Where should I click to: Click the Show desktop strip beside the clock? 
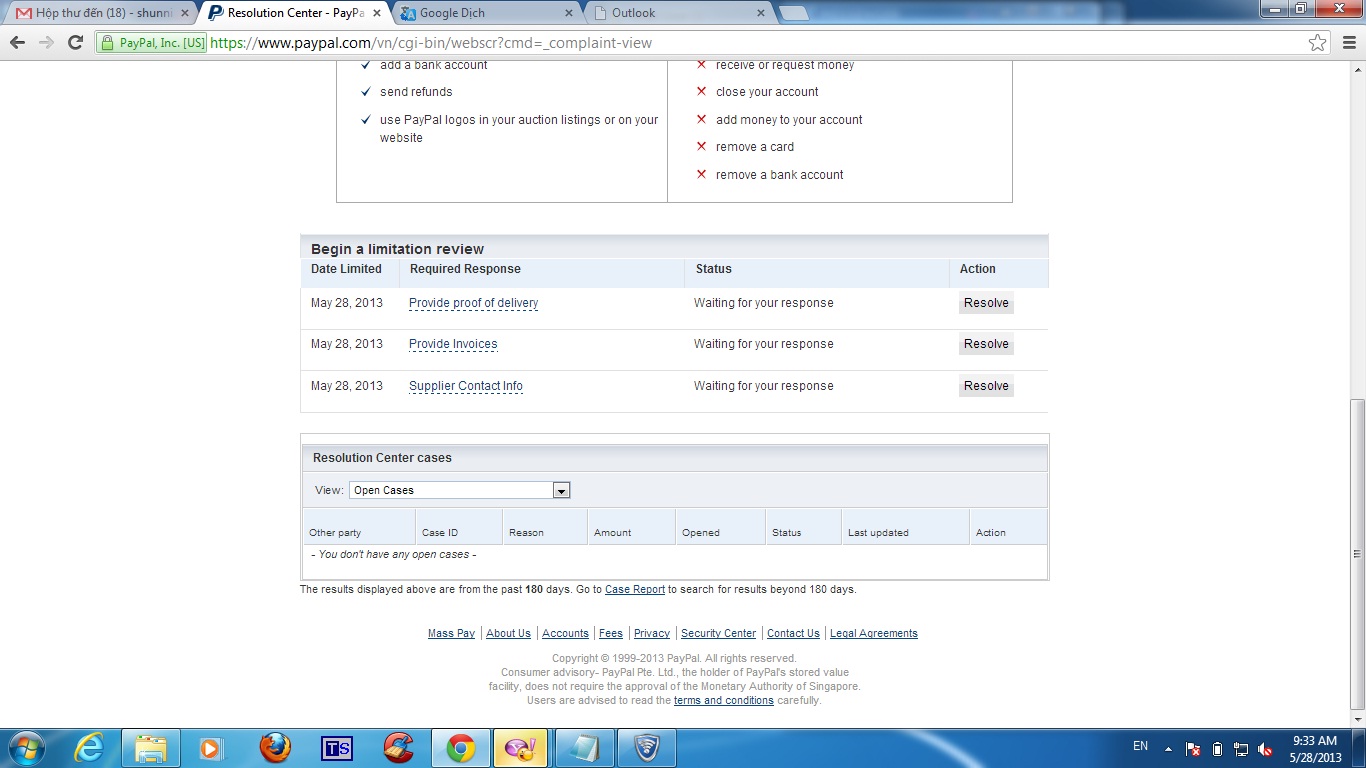click(x=1359, y=748)
